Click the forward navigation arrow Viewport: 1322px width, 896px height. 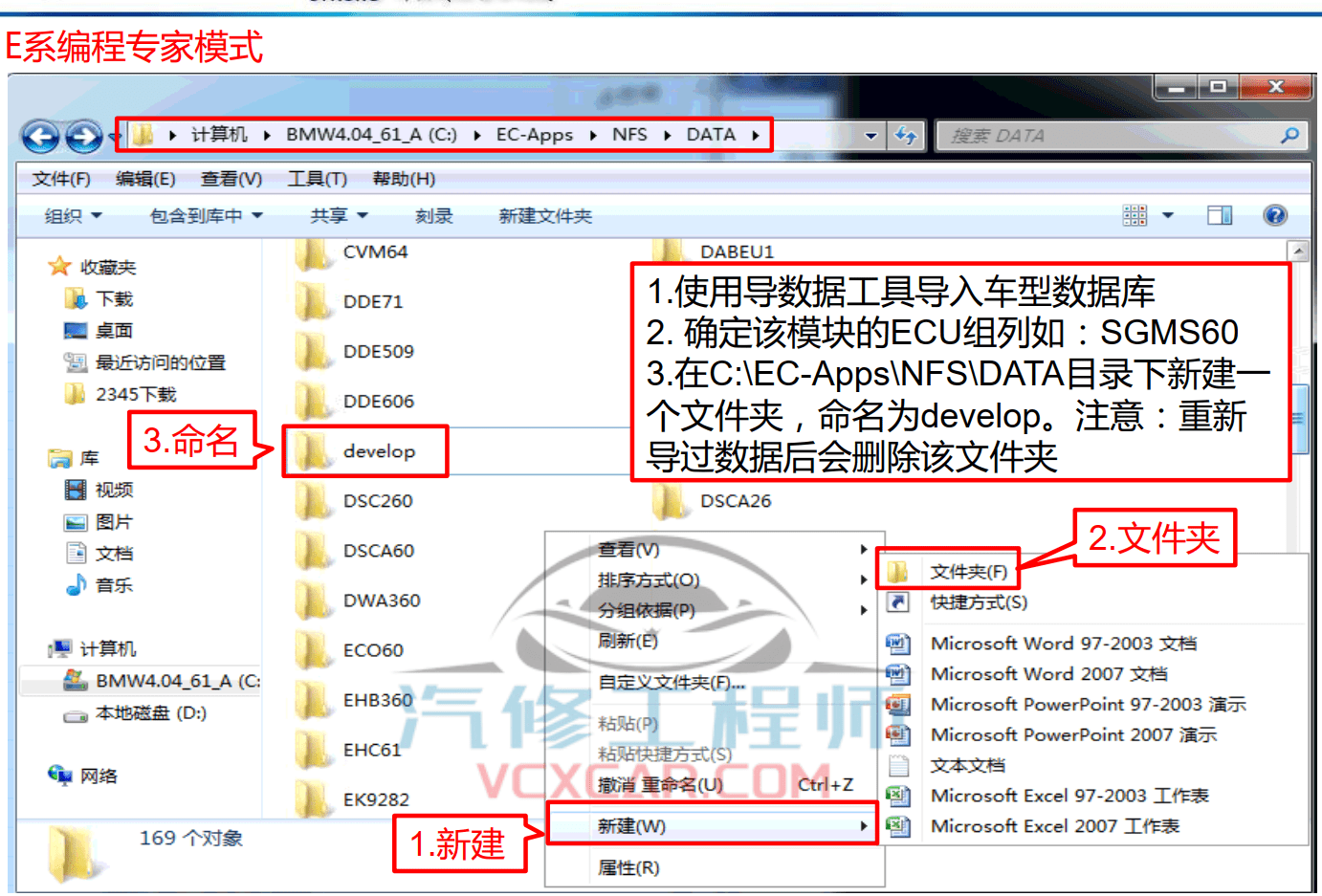82,135
